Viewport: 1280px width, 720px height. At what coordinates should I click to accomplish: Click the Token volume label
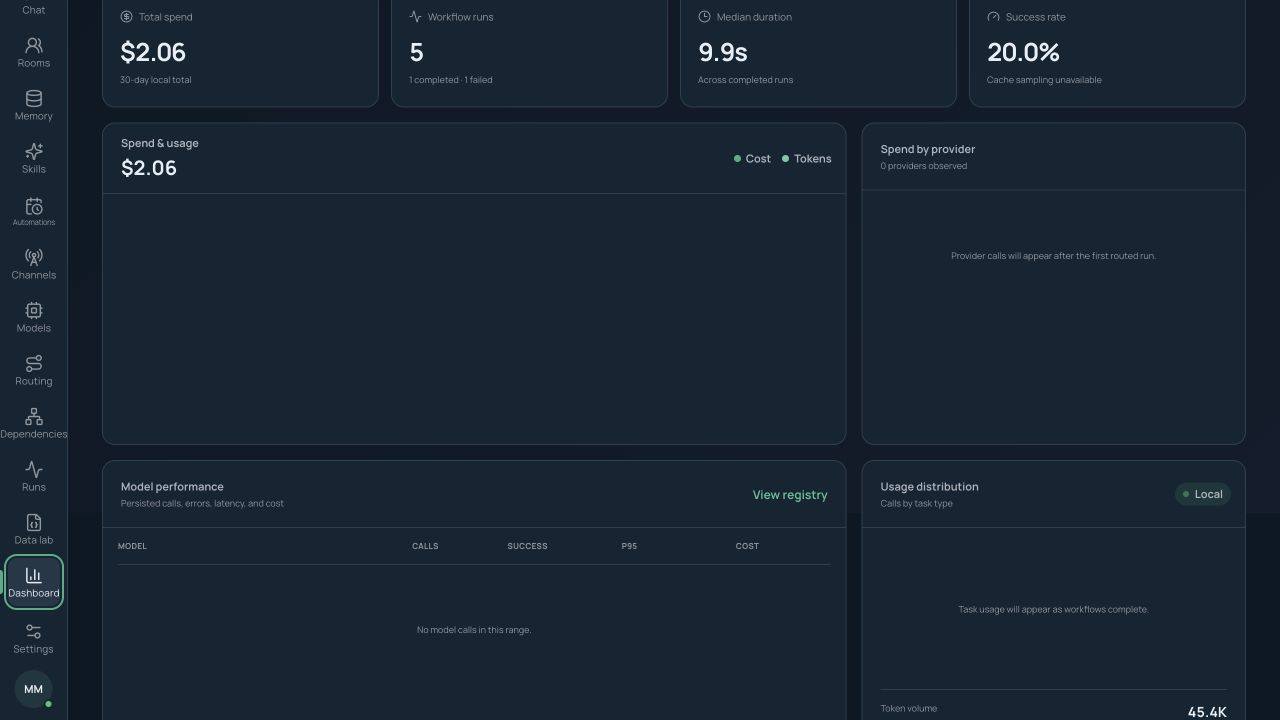909,709
